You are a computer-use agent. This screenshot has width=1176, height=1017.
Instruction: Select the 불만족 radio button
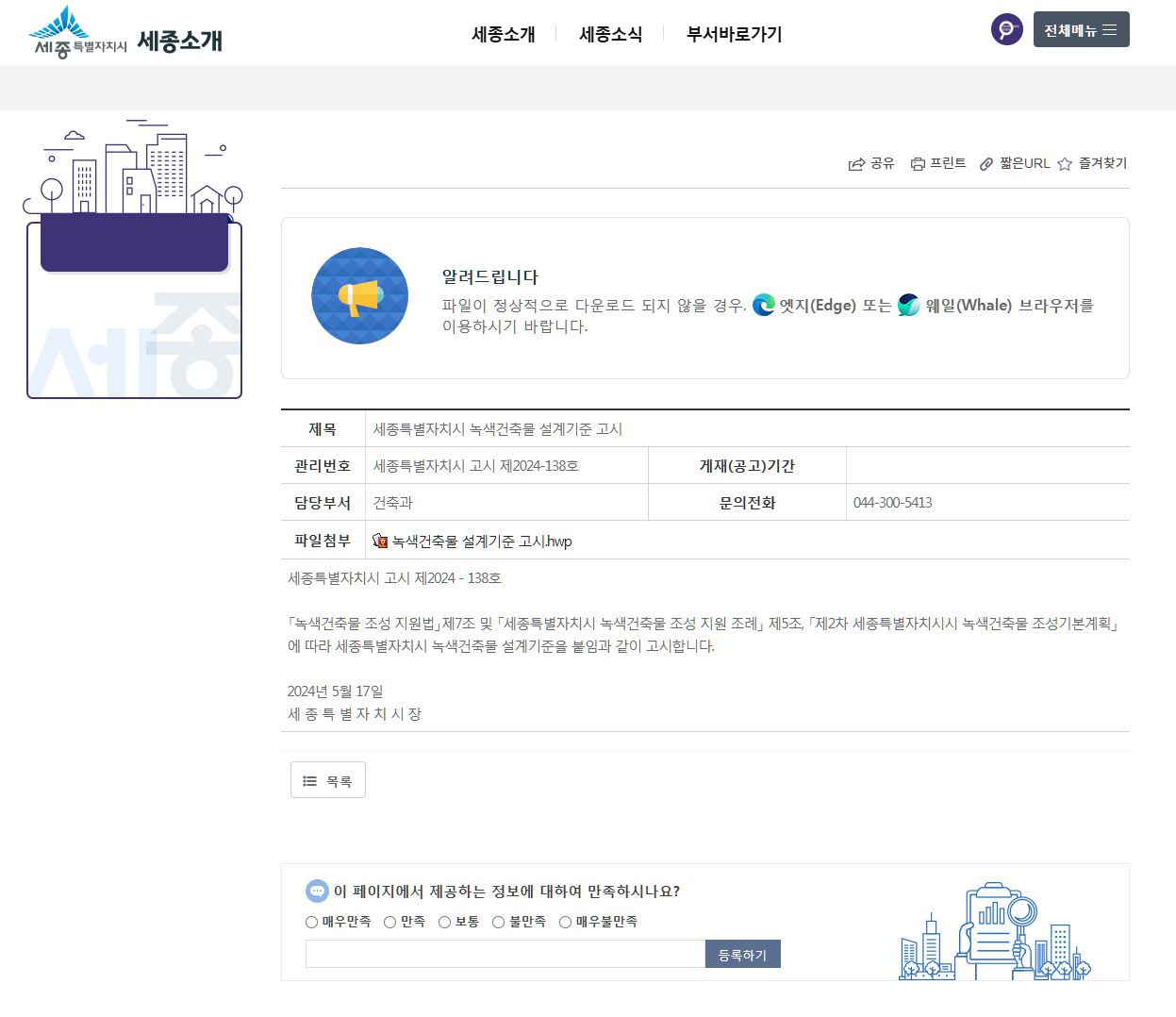(x=498, y=922)
